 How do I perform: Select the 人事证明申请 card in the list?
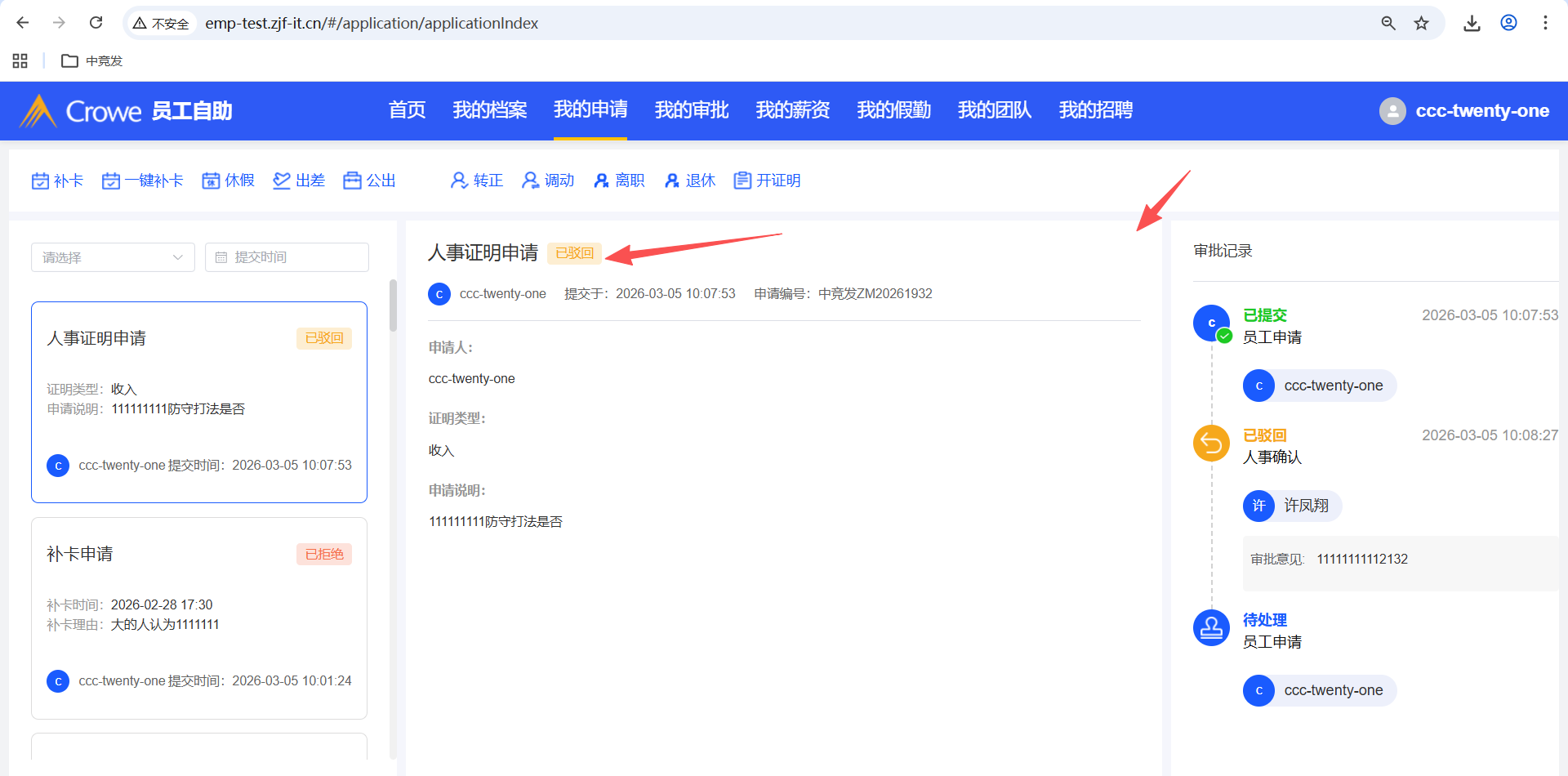199,402
